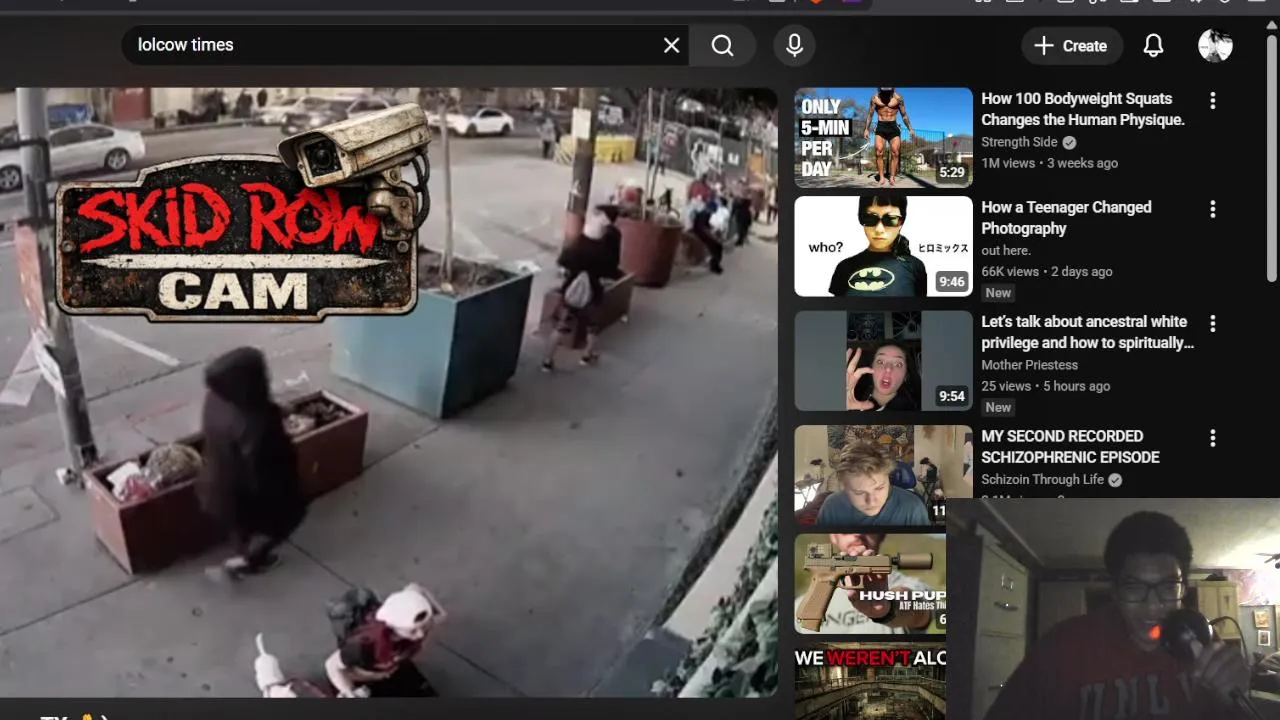Visit the Schizoin Through Life channel

(1042, 480)
